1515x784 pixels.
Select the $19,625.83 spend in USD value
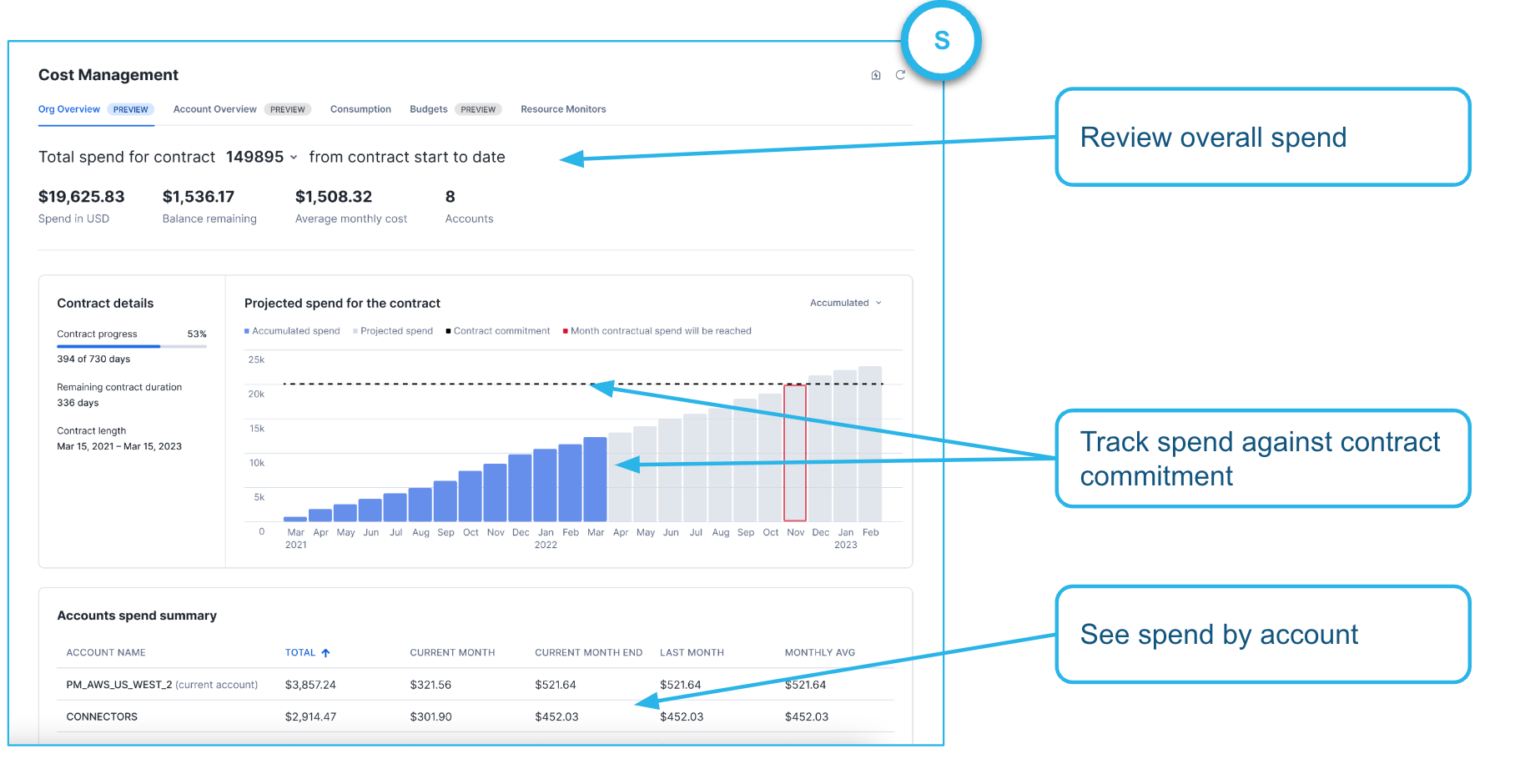click(81, 197)
